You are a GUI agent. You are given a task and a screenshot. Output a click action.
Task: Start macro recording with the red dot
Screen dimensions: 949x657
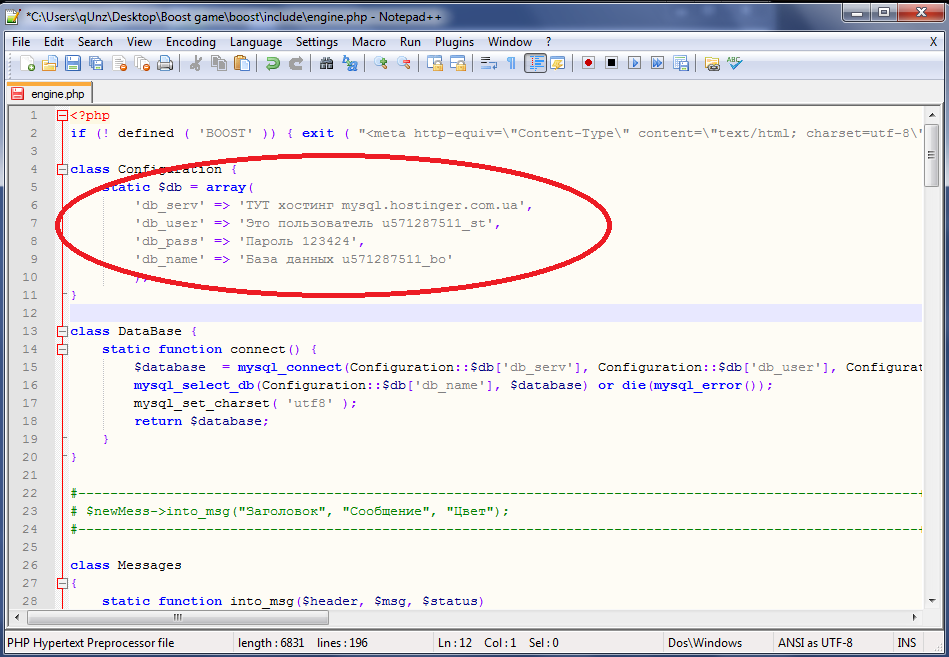click(588, 63)
